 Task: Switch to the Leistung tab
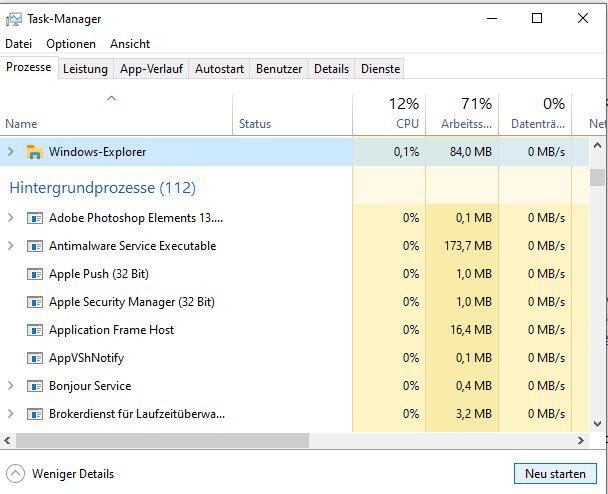click(85, 69)
